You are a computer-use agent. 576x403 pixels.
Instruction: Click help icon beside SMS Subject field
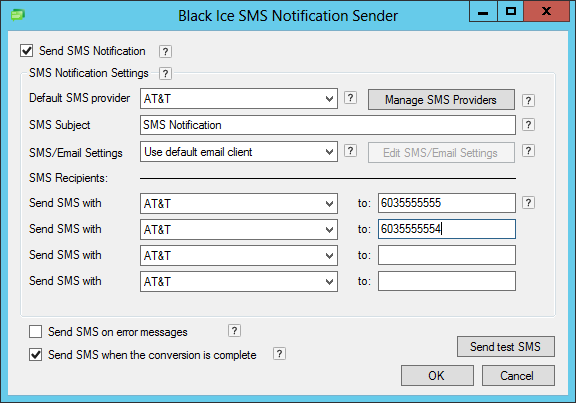[528, 125]
